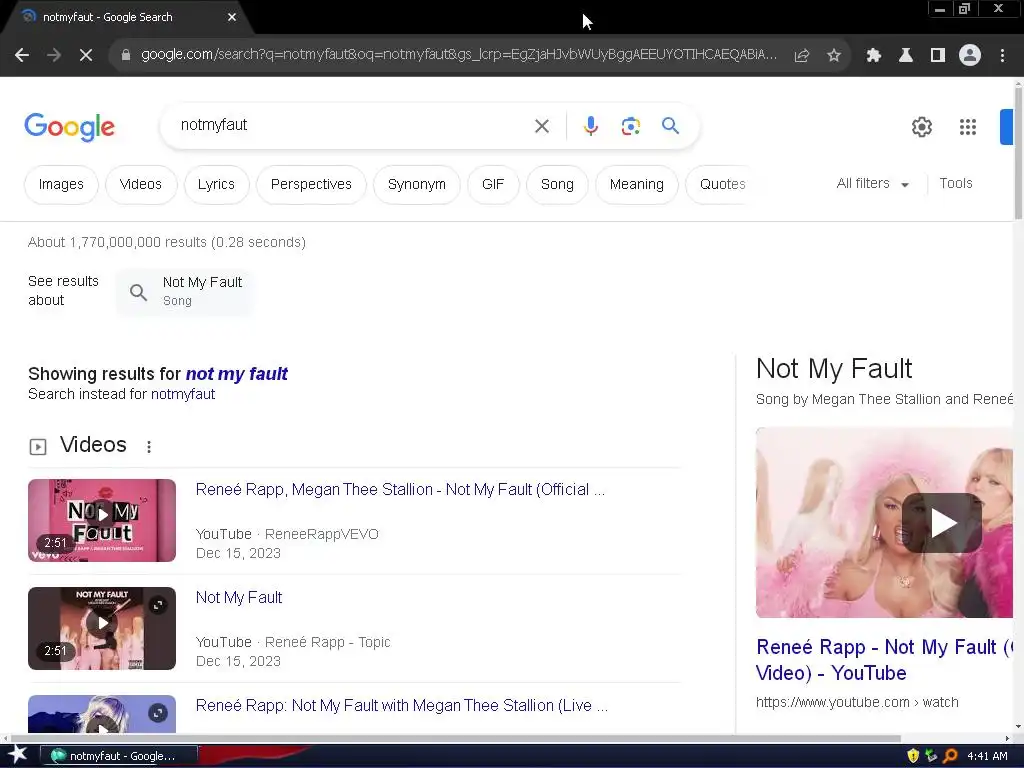
Task: Open second 'Not My Fault' video title link
Action: 239,598
